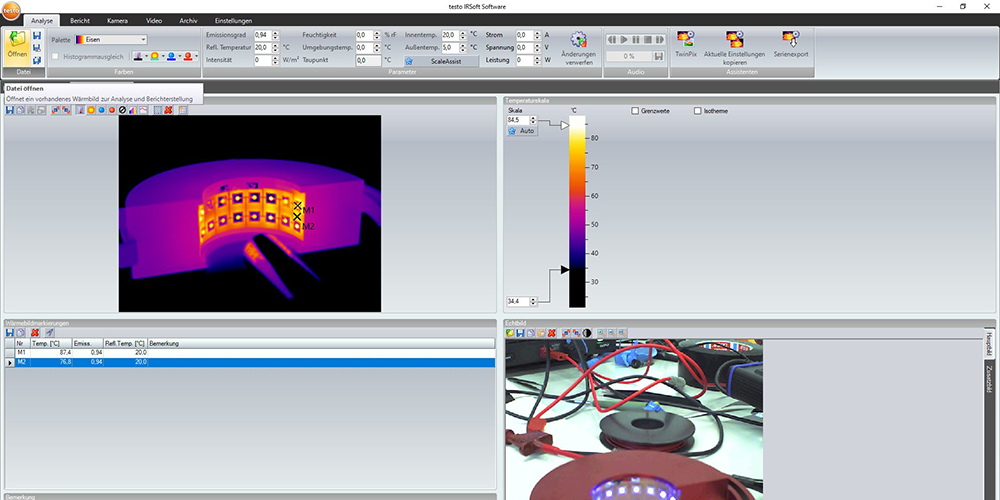Image resolution: width=1000 pixels, height=500 pixels.
Task: Tick the Isotherme checkbox
Action: [698, 111]
